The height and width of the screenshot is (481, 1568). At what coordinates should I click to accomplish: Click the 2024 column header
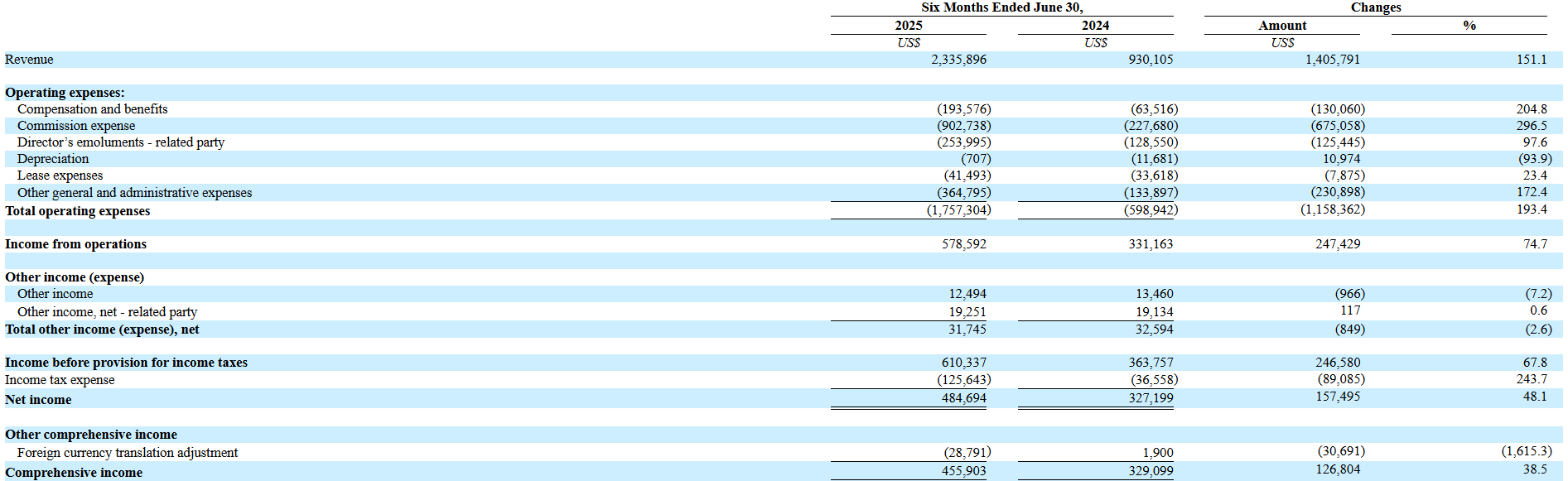coord(1095,26)
